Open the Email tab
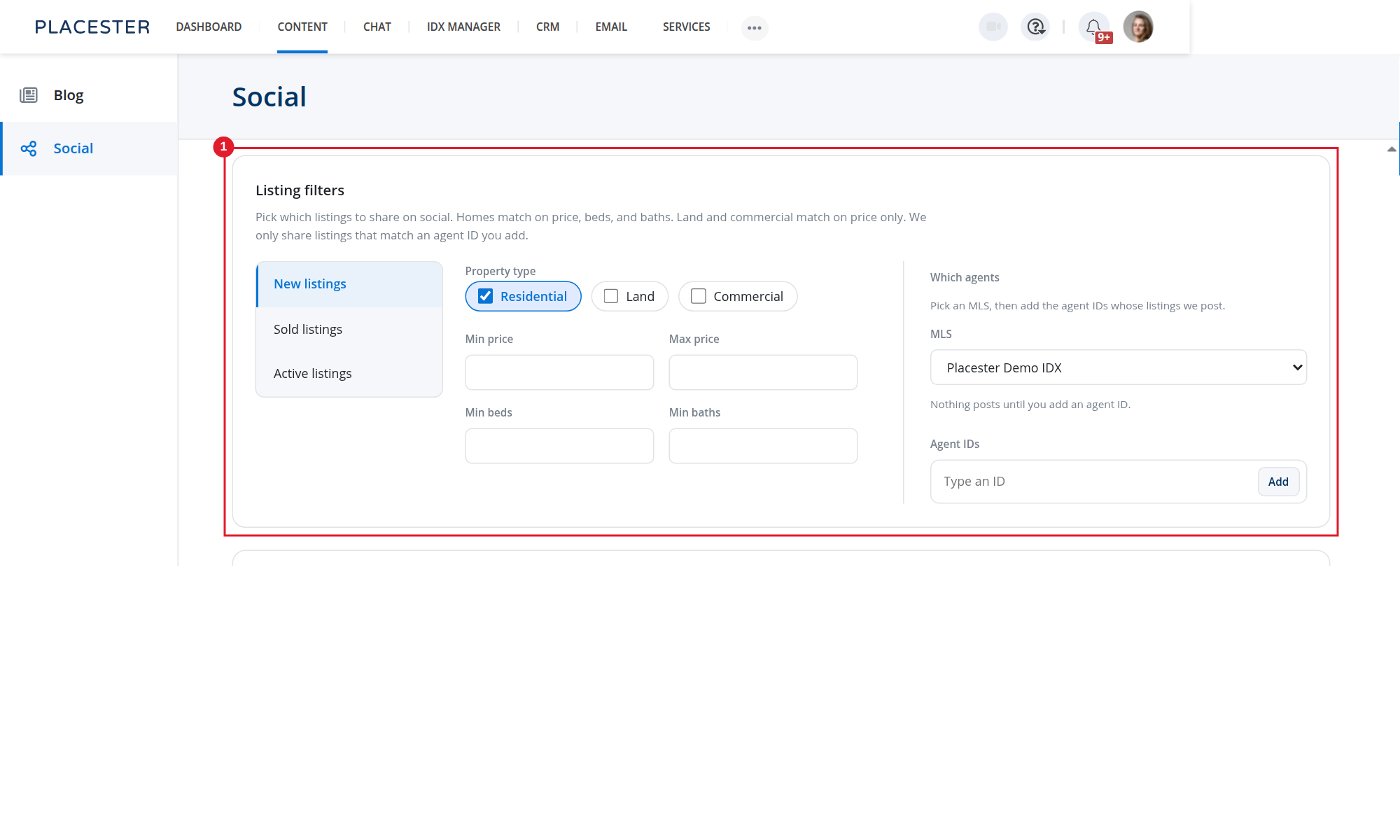This screenshot has width=1400, height=840. point(611,27)
